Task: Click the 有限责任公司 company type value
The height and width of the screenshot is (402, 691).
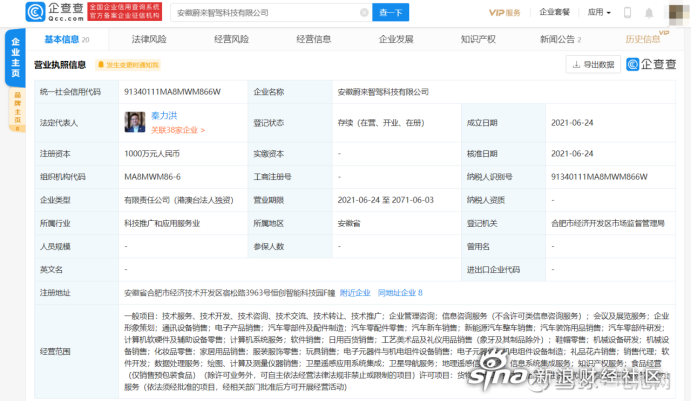Action: coord(179,200)
